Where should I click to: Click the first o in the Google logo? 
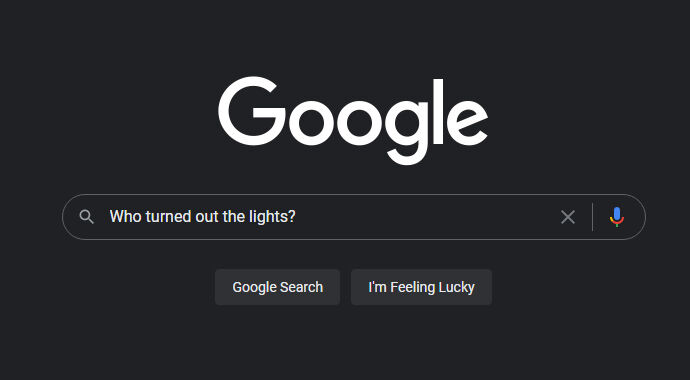tap(312, 123)
